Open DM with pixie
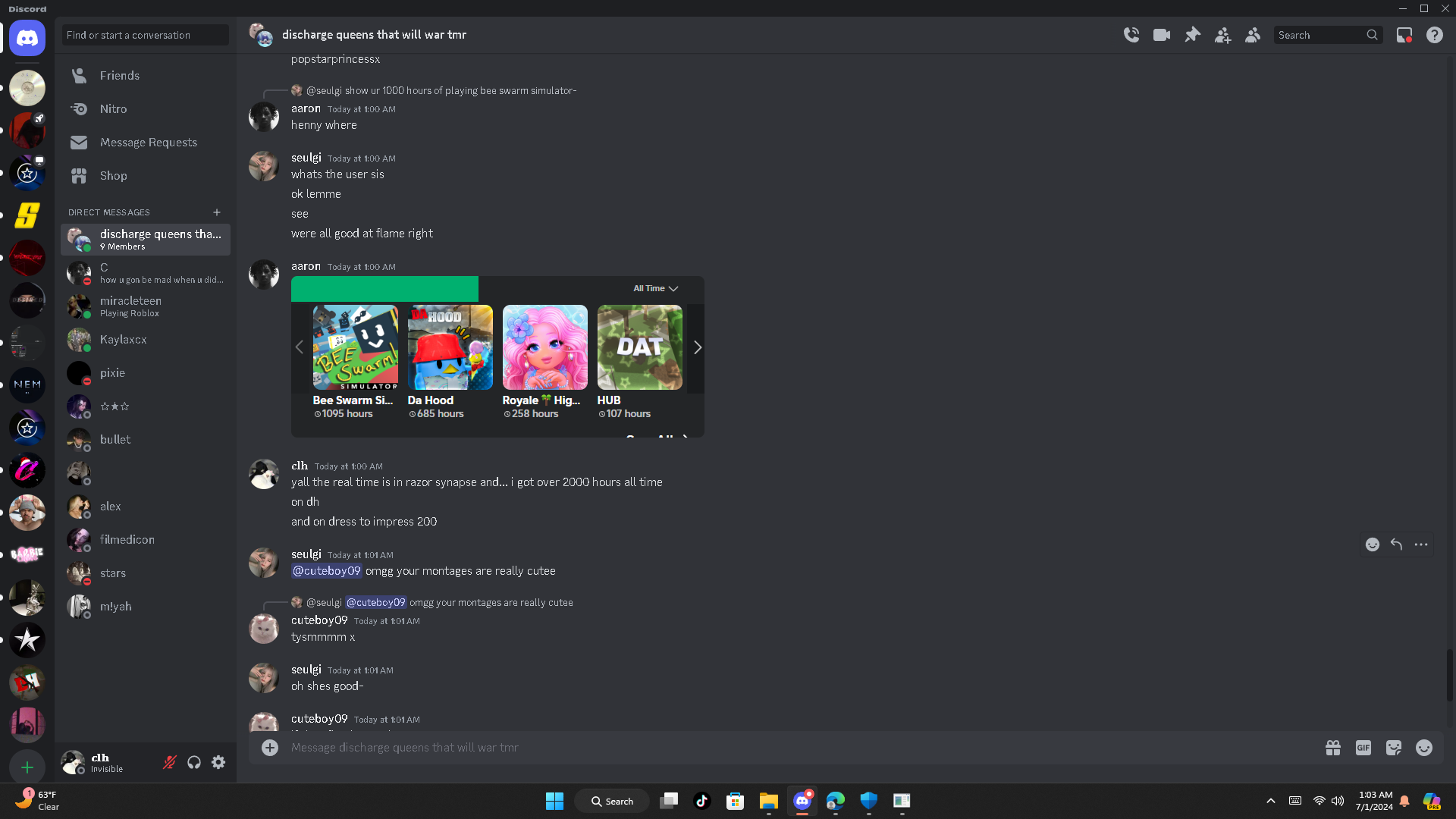1456x819 pixels. point(146,373)
